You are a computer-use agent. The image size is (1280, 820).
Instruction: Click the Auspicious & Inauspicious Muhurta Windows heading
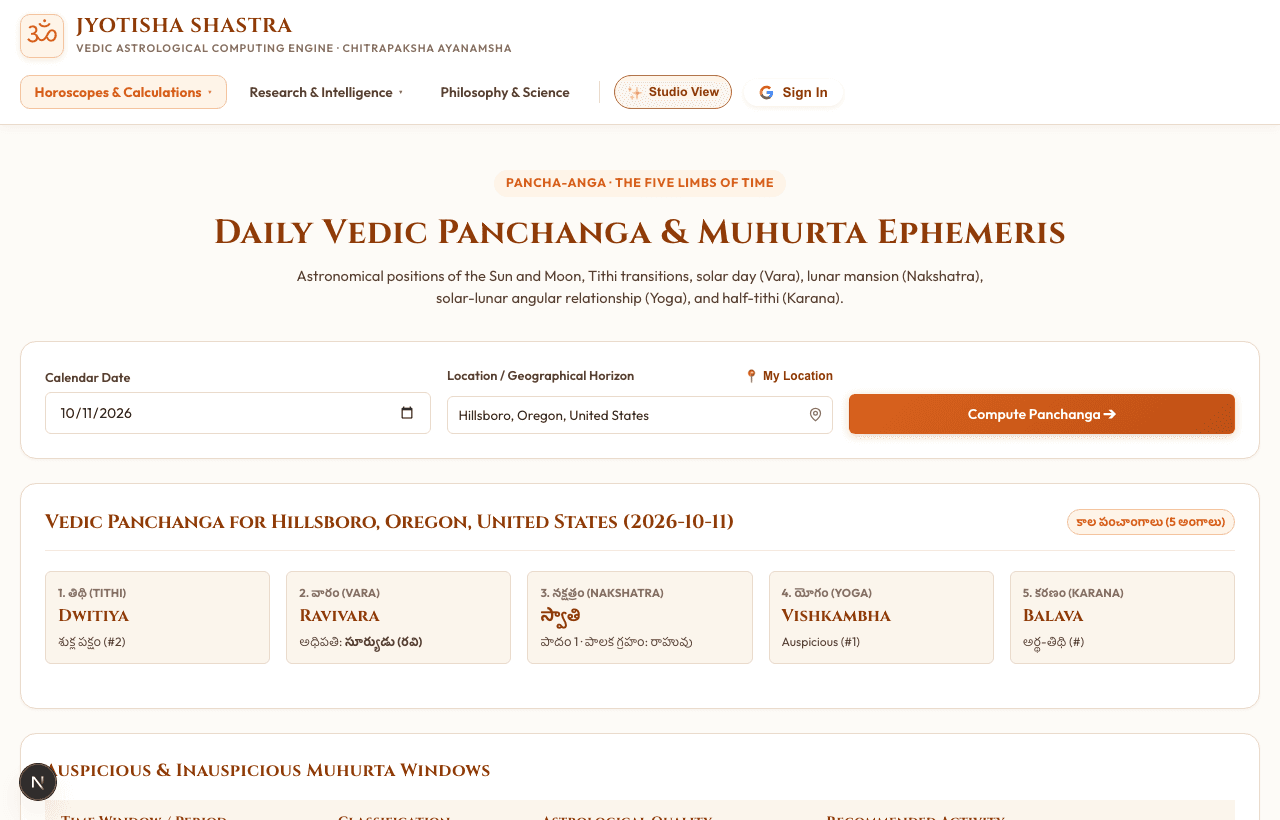(268, 770)
